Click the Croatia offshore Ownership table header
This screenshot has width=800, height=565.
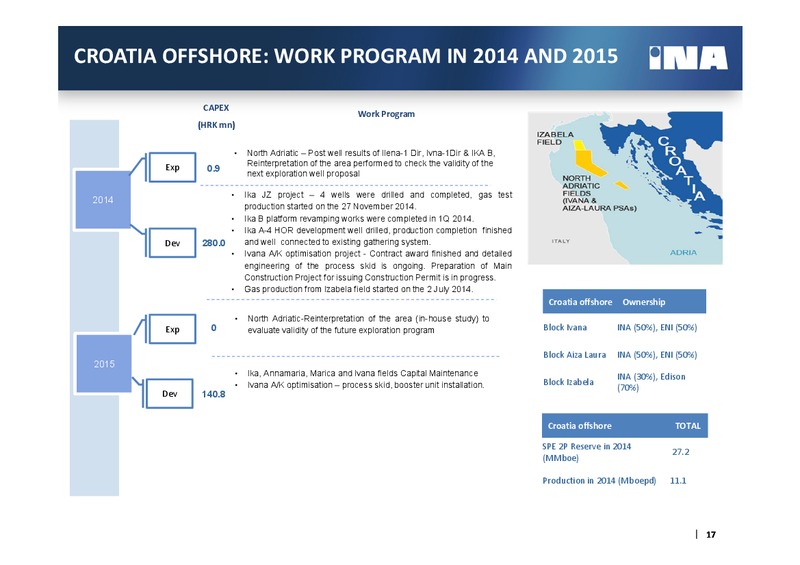[x=624, y=302]
